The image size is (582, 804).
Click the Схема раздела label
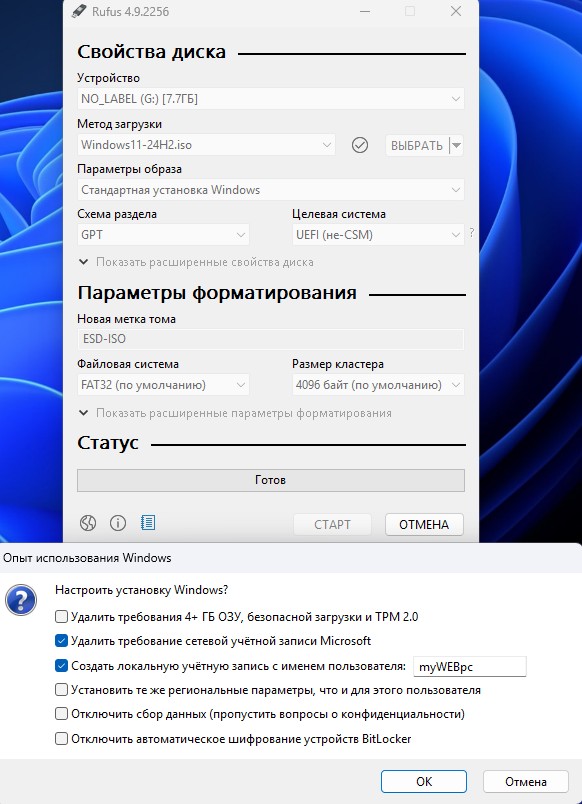click(x=117, y=214)
